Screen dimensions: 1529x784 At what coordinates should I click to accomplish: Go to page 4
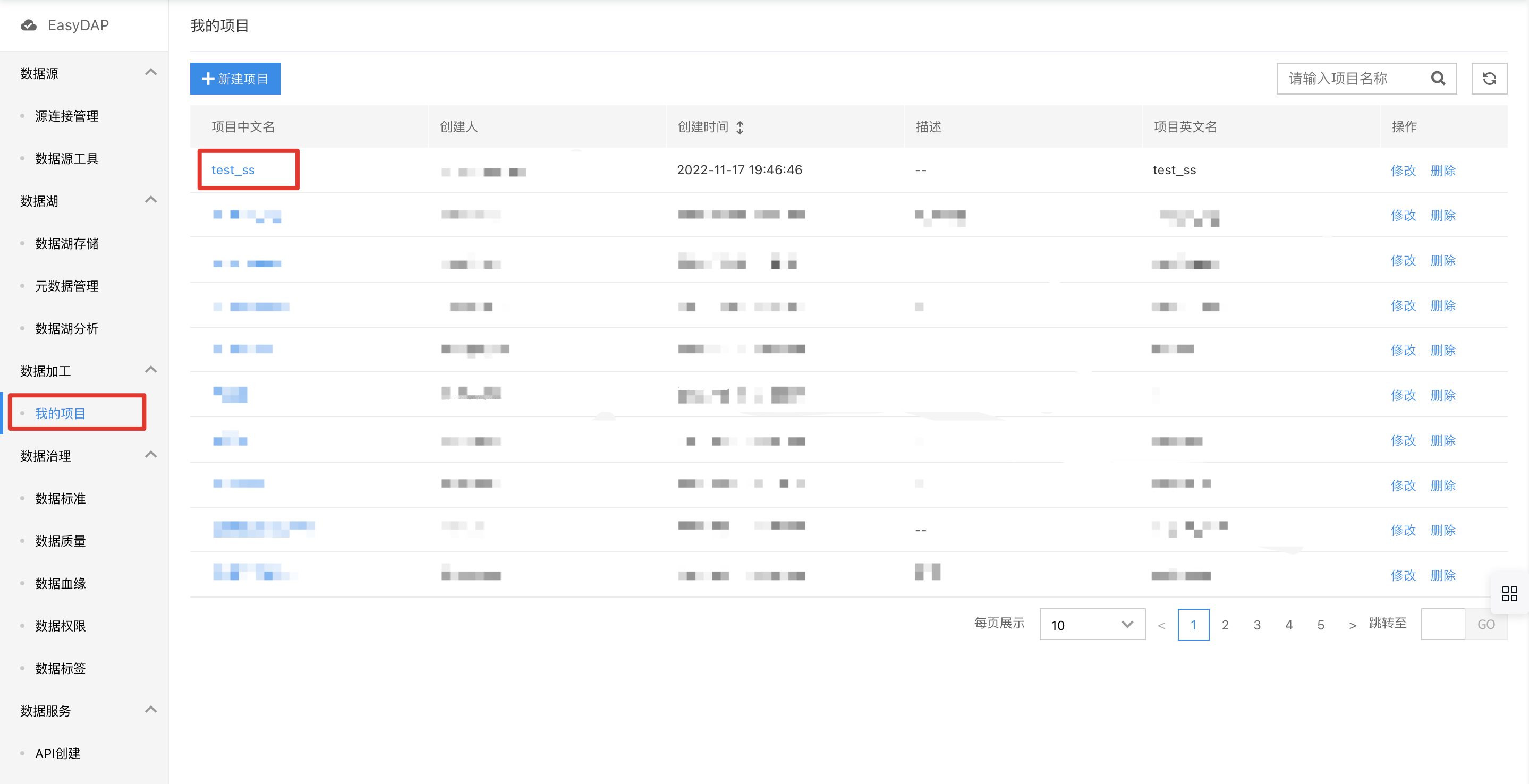[x=1289, y=624]
